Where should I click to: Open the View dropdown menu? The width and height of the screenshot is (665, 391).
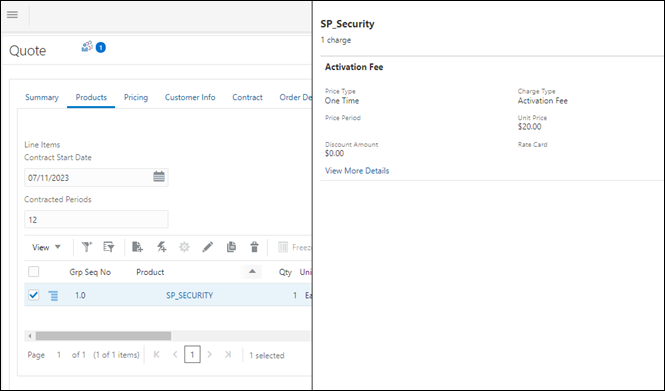coord(46,247)
